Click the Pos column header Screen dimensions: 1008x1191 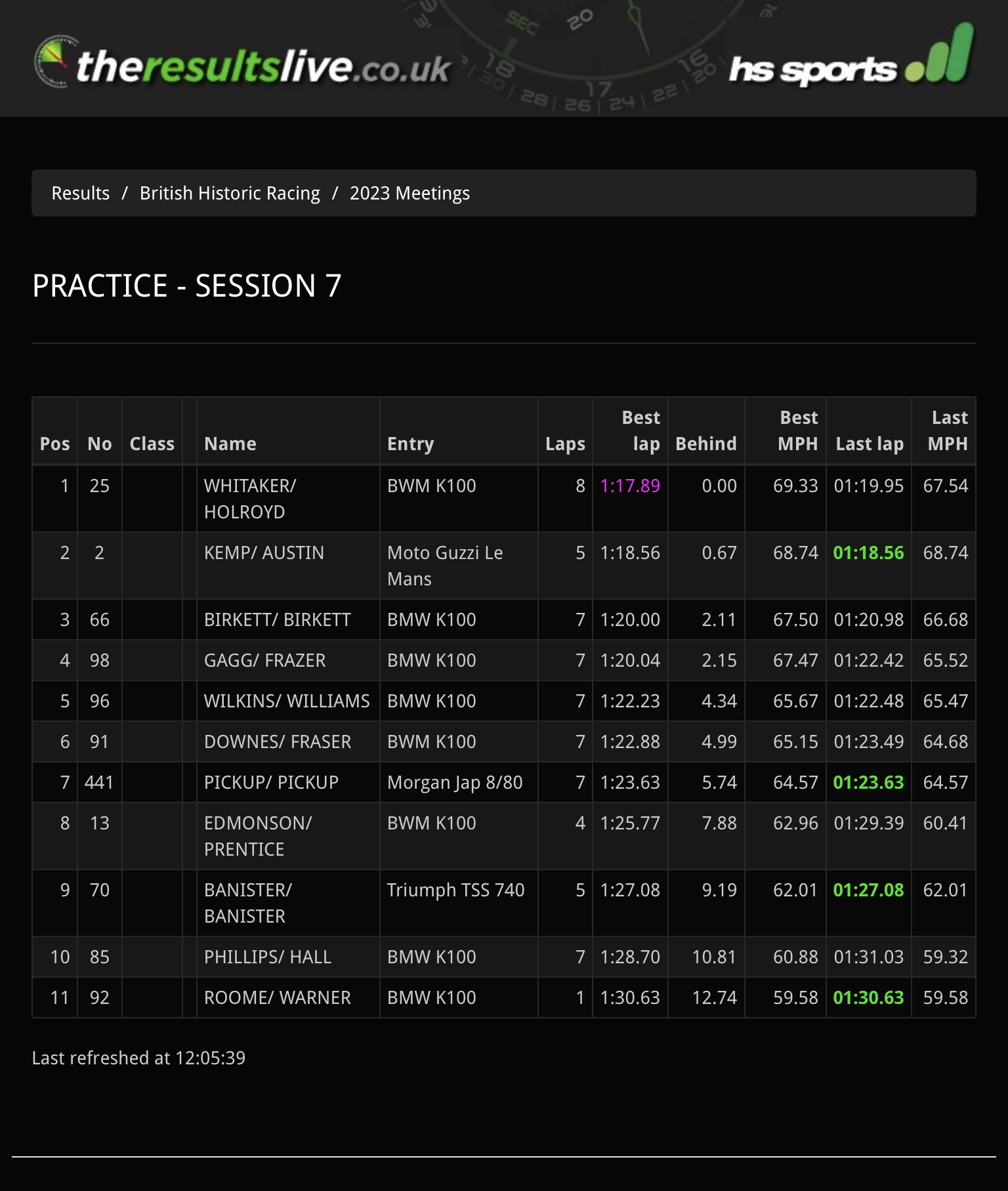click(x=55, y=444)
